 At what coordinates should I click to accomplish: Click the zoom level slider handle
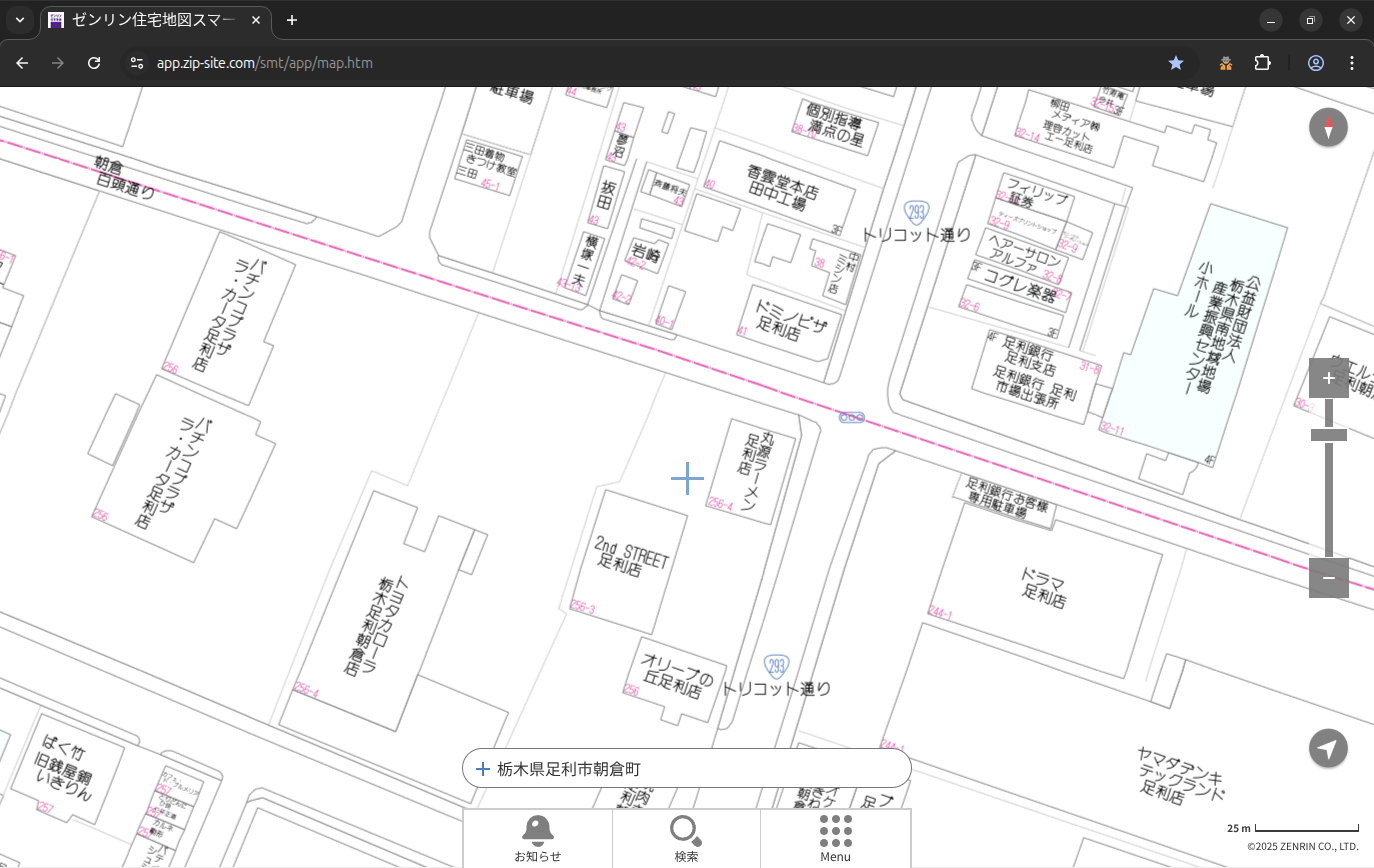coord(1328,435)
